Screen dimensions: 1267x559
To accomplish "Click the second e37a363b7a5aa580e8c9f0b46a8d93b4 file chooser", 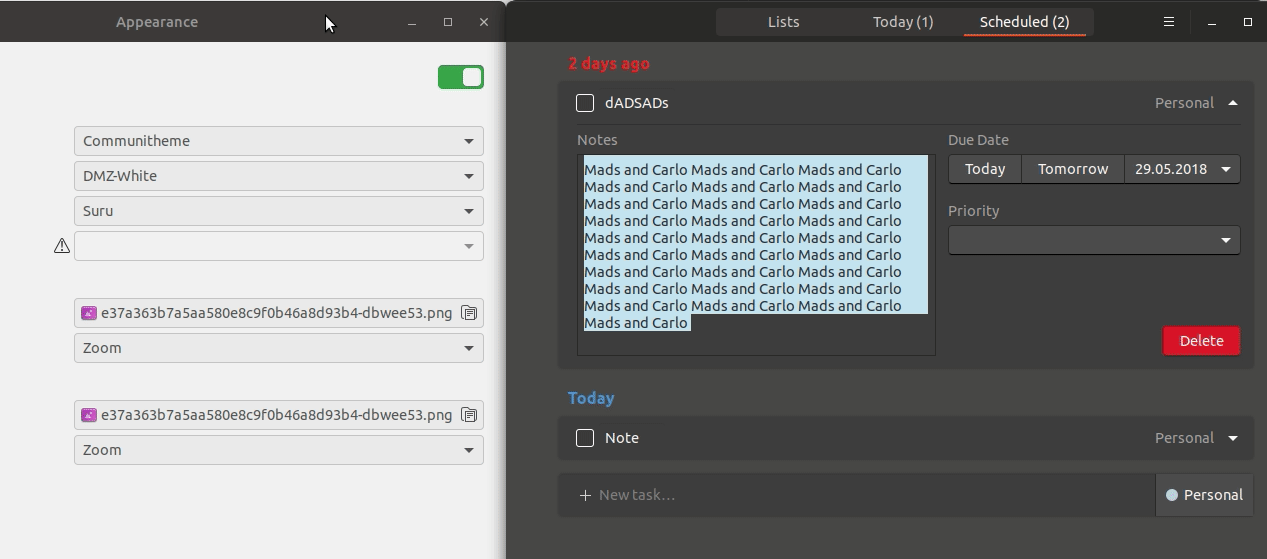I will [279, 415].
